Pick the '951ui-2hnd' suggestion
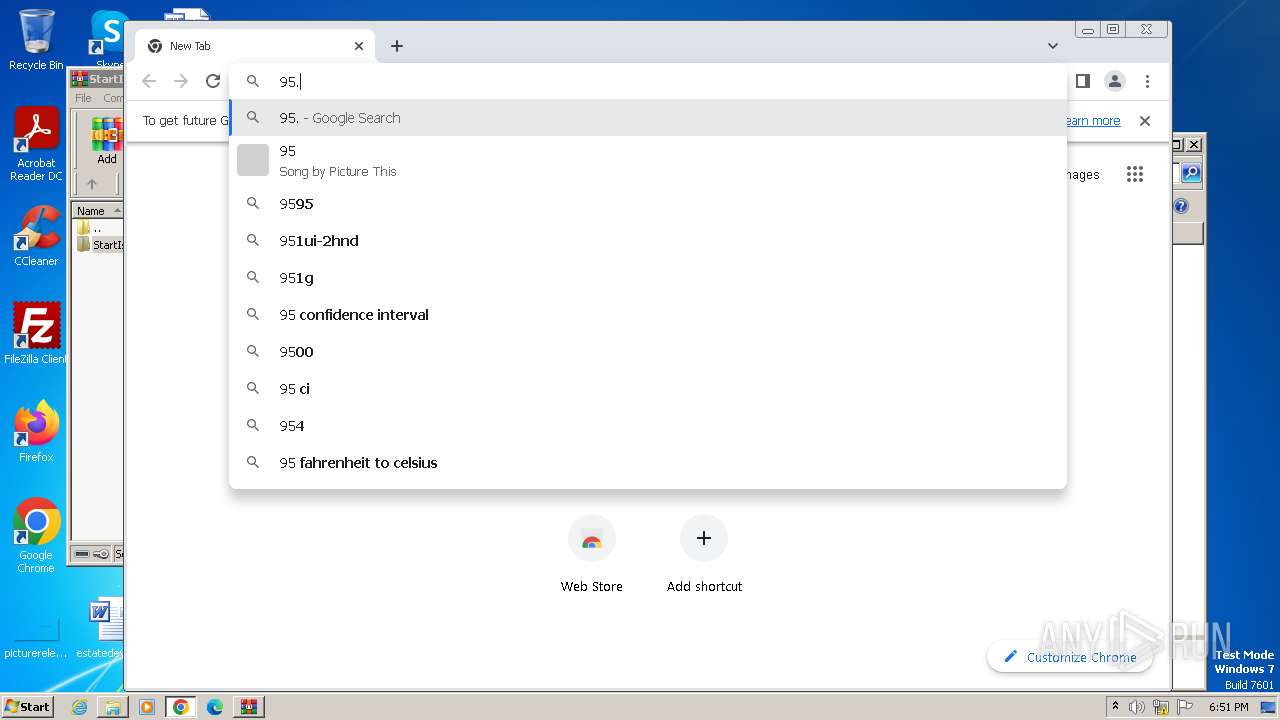This screenshot has height=720, width=1280. [648, 241]
